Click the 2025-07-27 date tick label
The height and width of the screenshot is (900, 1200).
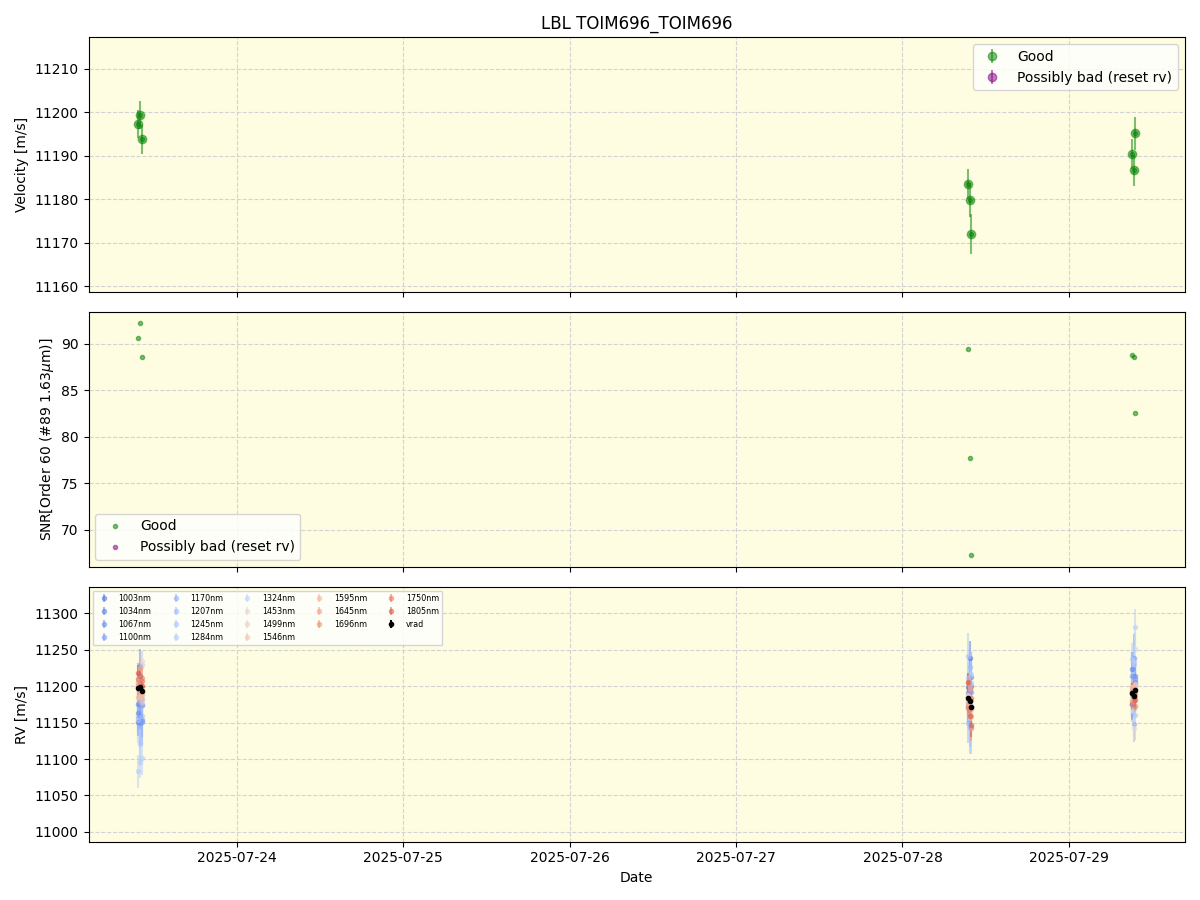tap(736, 857)
